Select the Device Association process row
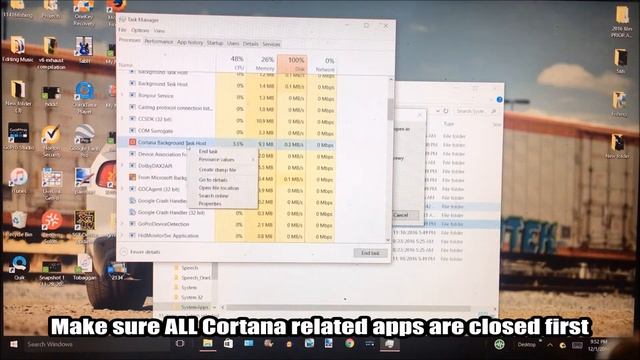 tap(227, 155)
